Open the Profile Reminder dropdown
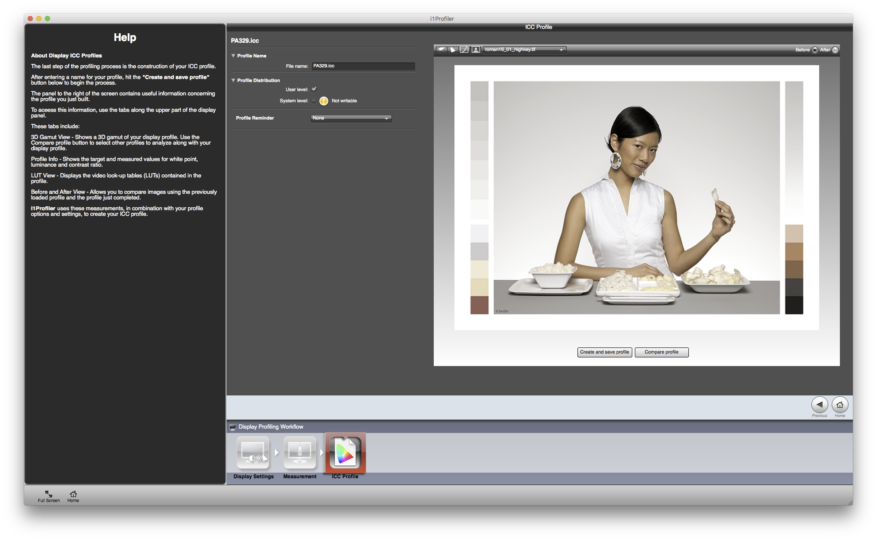Viewport: 877px width, 540px height. [x=350, y=118]
